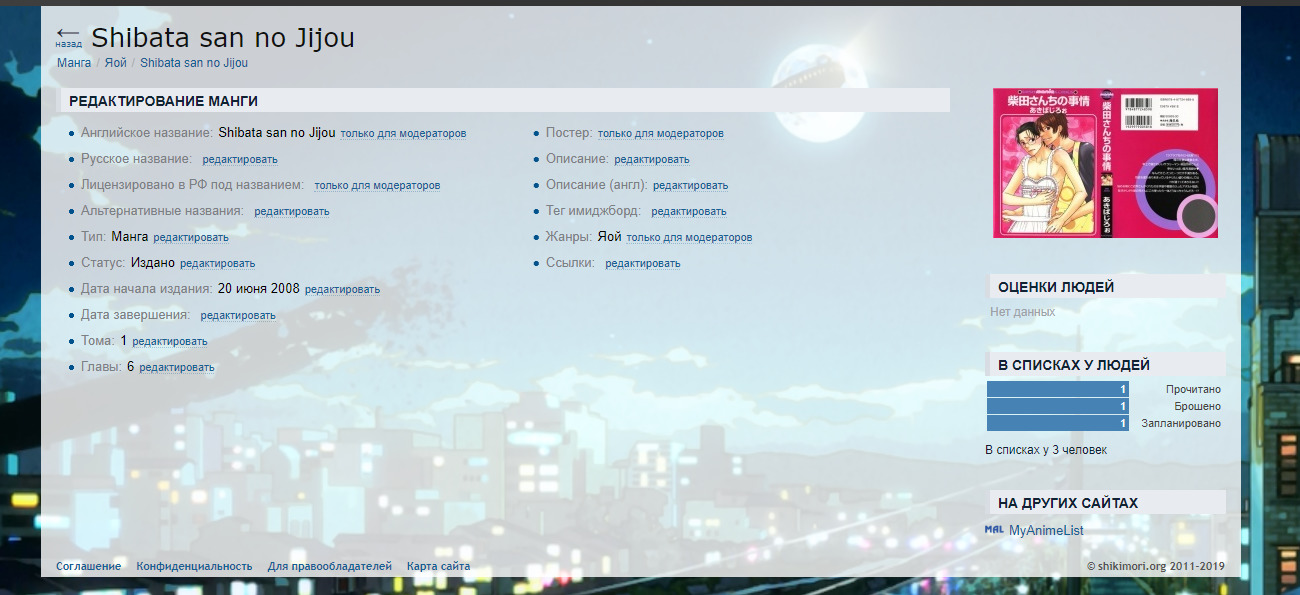Viewport: 1300px width, 595px height.
Task: Edit the Тег имиджборд field
Action: [688, 212]
